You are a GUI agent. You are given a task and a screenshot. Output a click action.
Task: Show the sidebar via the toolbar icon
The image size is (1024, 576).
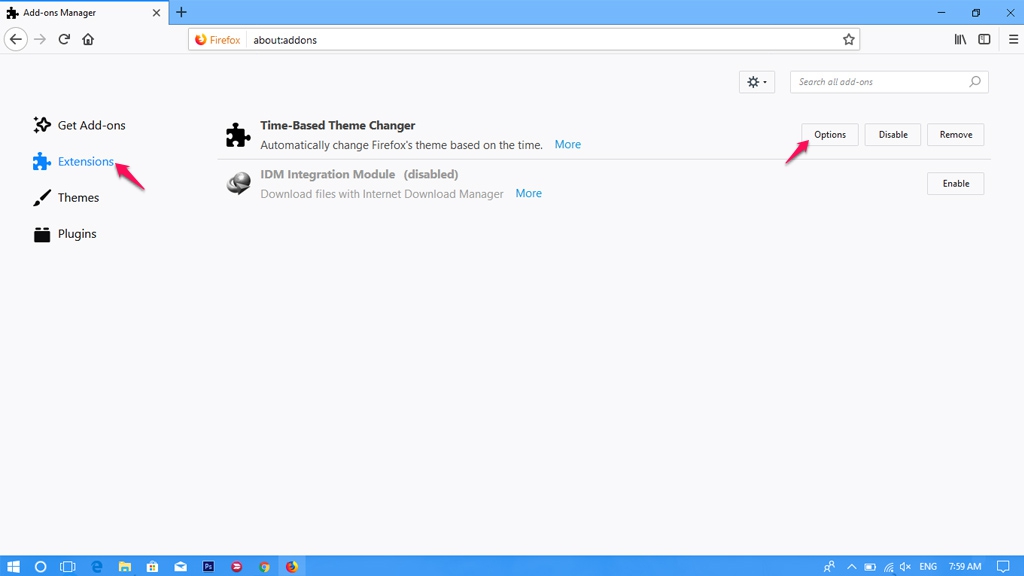pos(984,39)
